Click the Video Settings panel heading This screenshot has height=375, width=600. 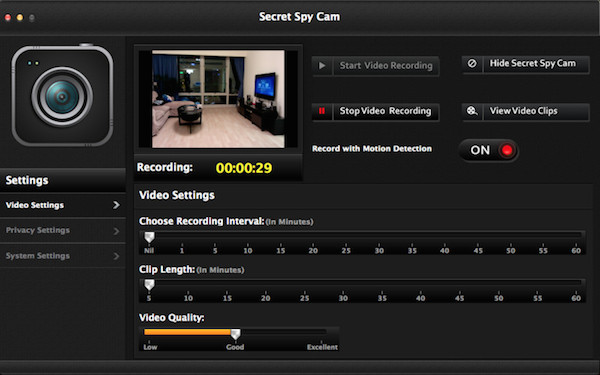coord(177,195)
